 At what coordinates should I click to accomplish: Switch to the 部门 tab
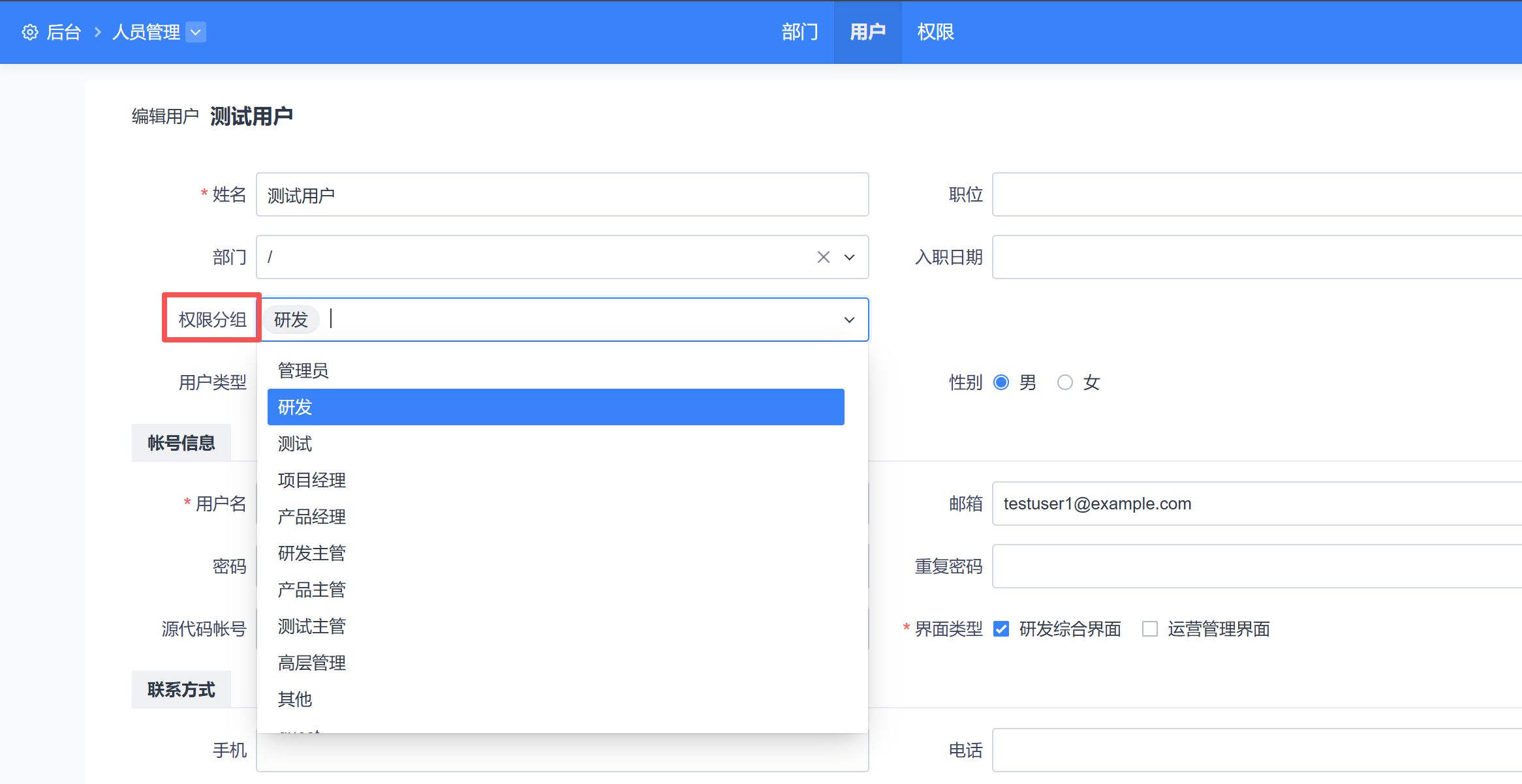[800, 32]
